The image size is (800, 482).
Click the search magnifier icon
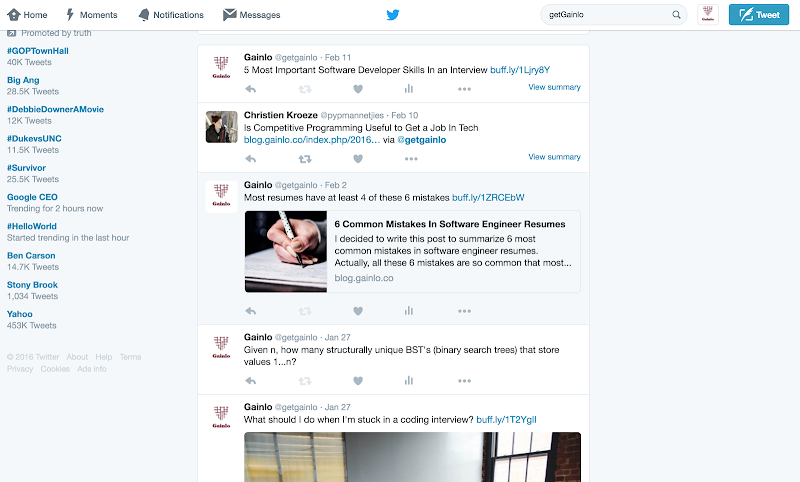click(x=676, y=15)
